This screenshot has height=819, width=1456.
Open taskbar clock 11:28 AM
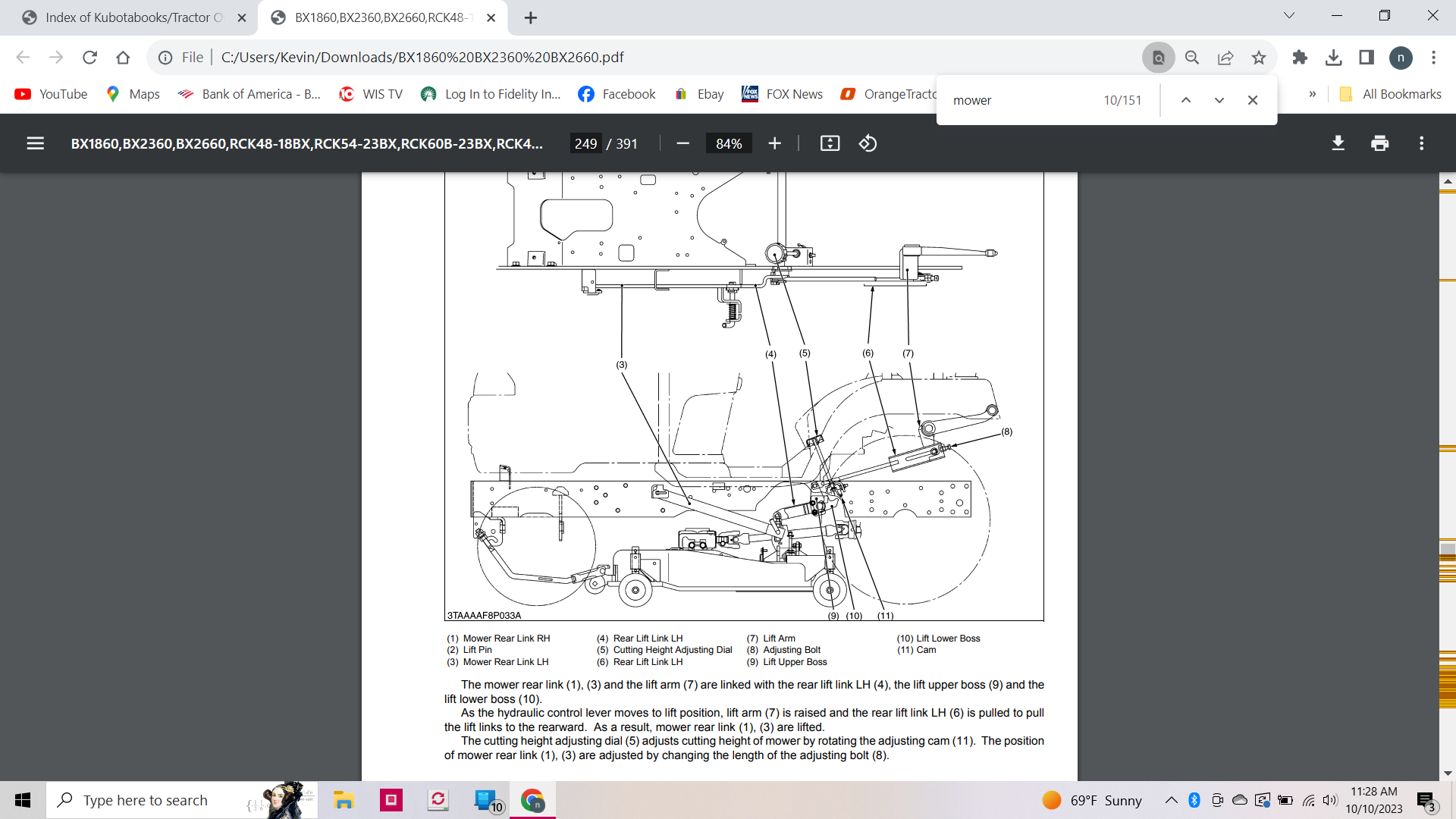1374,800
